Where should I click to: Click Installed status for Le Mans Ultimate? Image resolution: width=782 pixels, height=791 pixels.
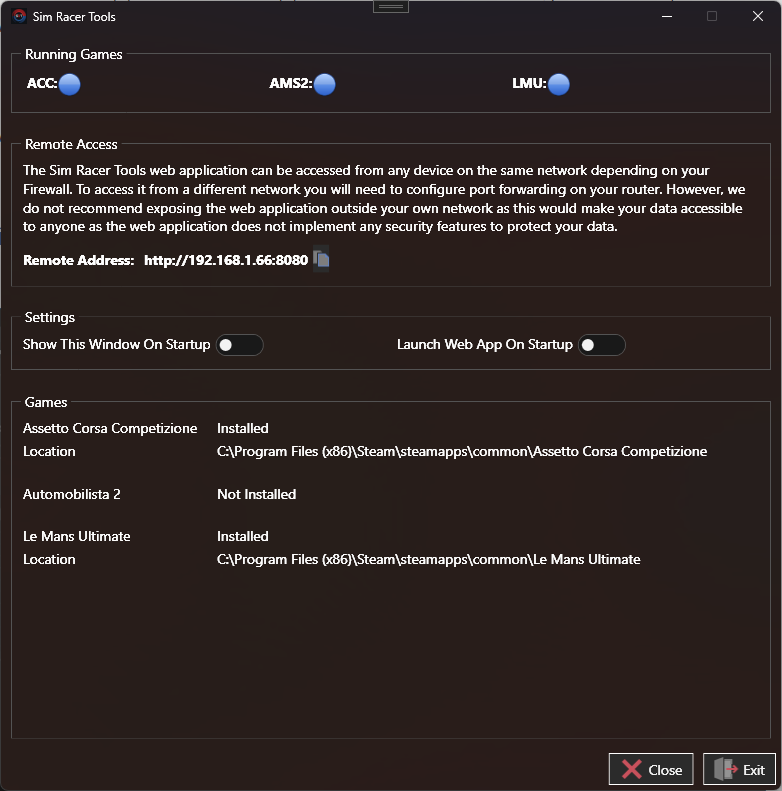[243, 536]
